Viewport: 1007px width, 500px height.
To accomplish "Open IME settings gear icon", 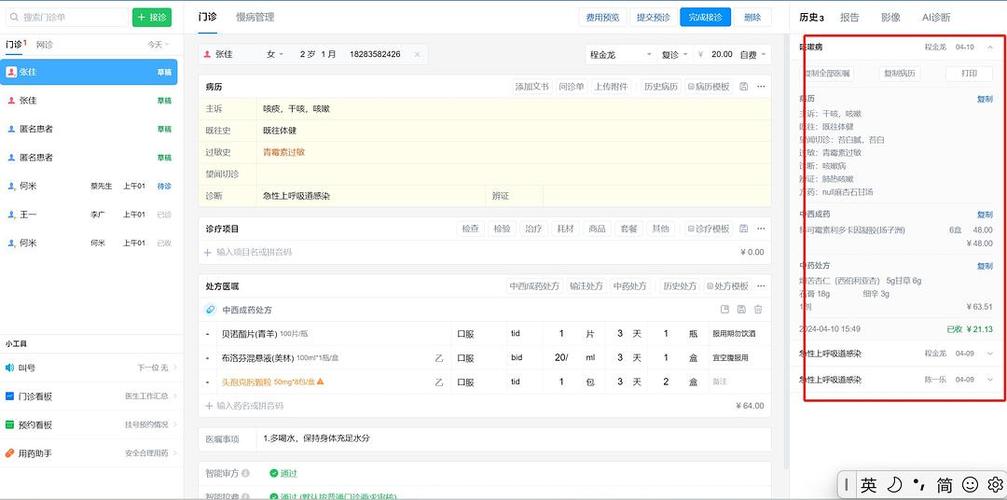I will (995, 484).
